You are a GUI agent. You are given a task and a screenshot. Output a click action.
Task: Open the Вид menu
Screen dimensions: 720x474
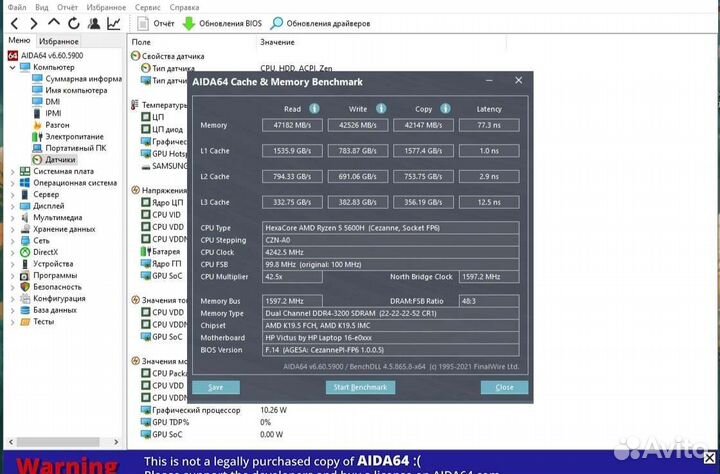point(41,7)
